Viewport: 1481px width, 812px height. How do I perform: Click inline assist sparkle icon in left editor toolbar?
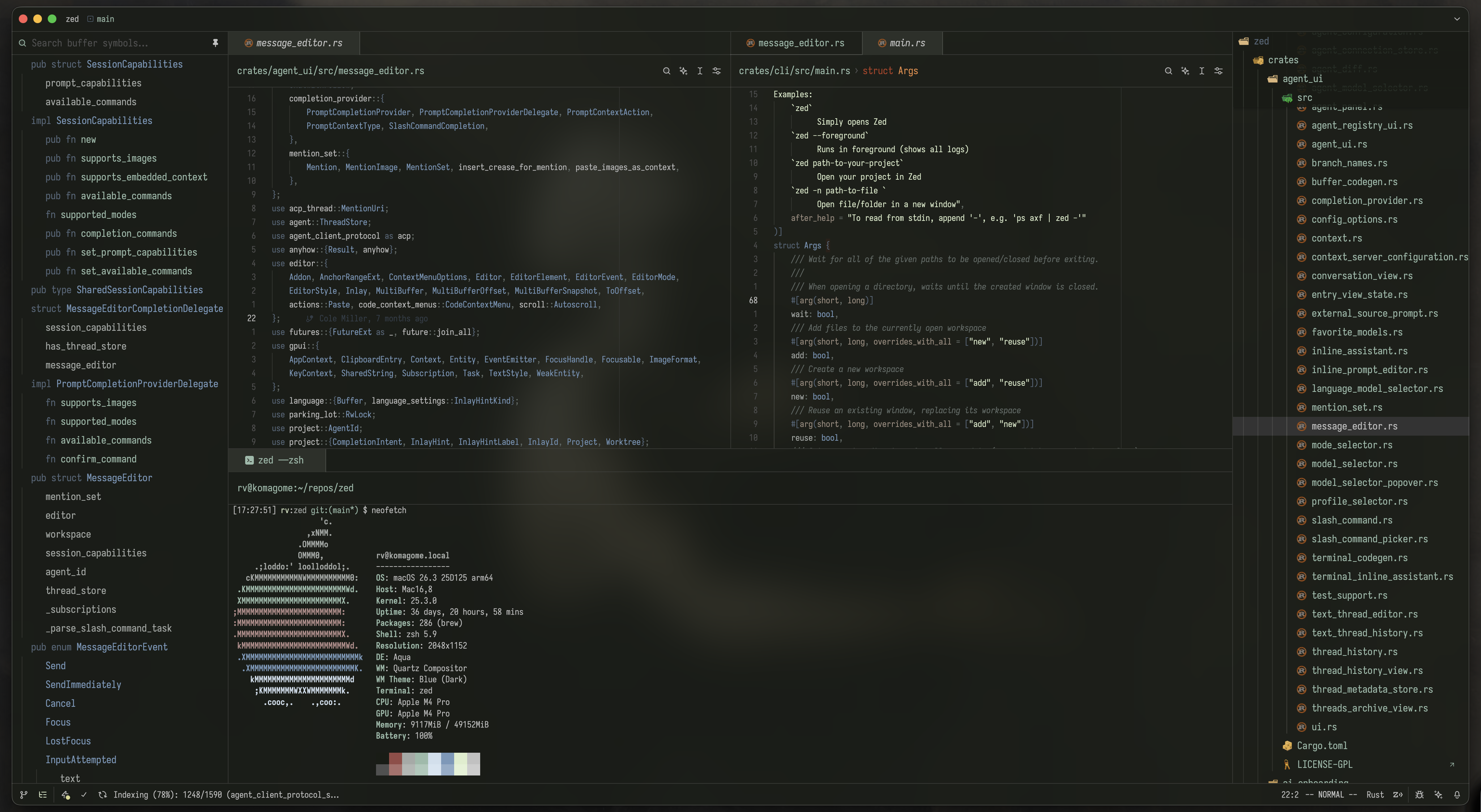pos(683,71)
